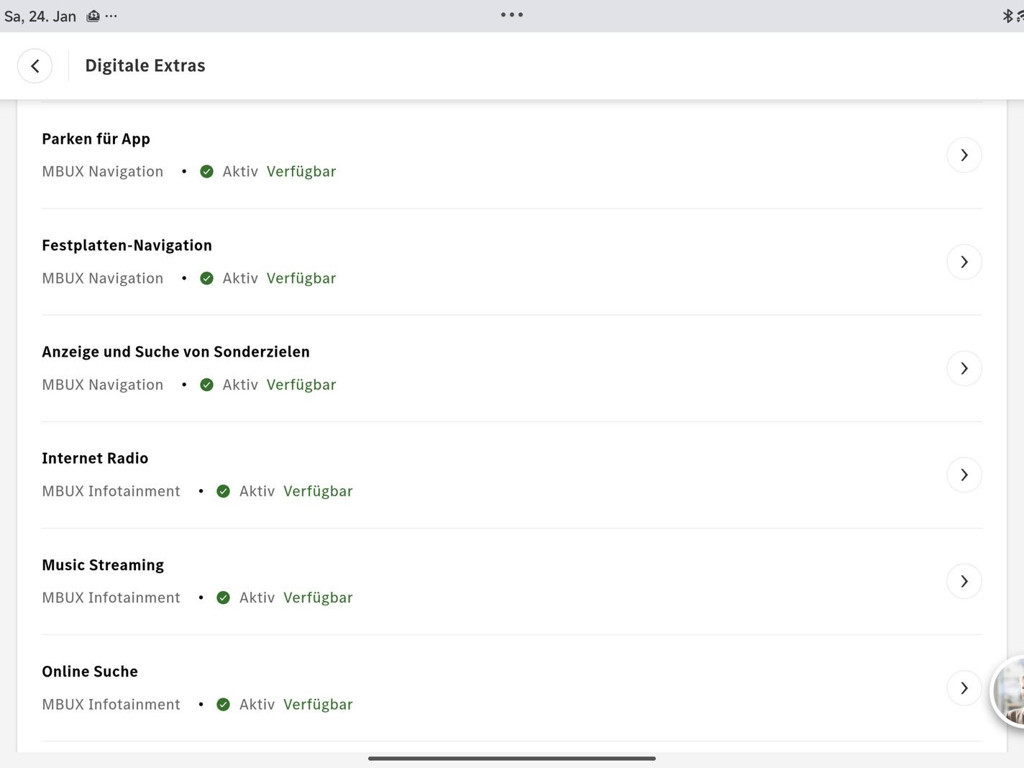Click green checkmark icon under Online Suche

223,704
